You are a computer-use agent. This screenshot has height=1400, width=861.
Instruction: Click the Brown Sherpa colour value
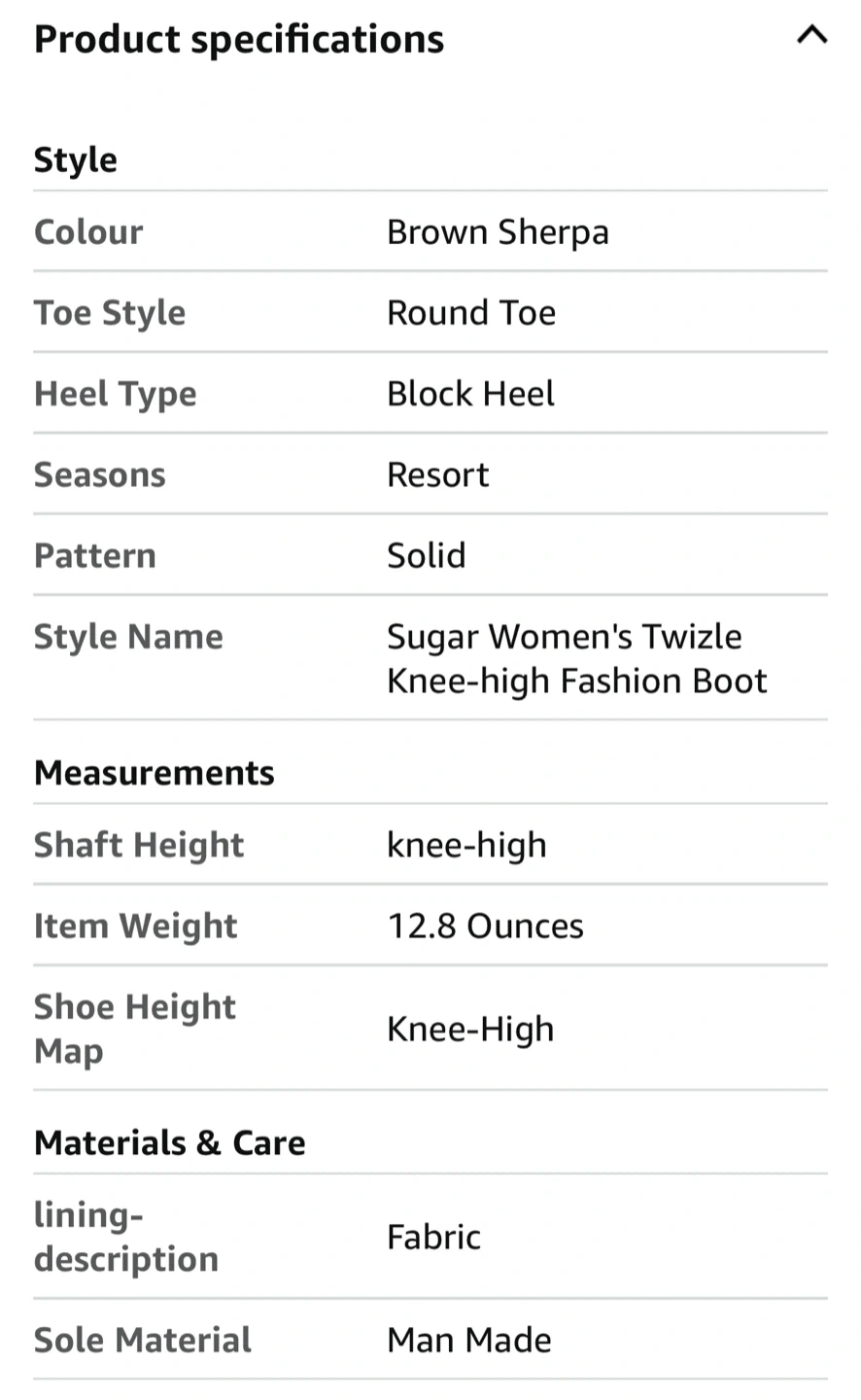pos(498,232)
